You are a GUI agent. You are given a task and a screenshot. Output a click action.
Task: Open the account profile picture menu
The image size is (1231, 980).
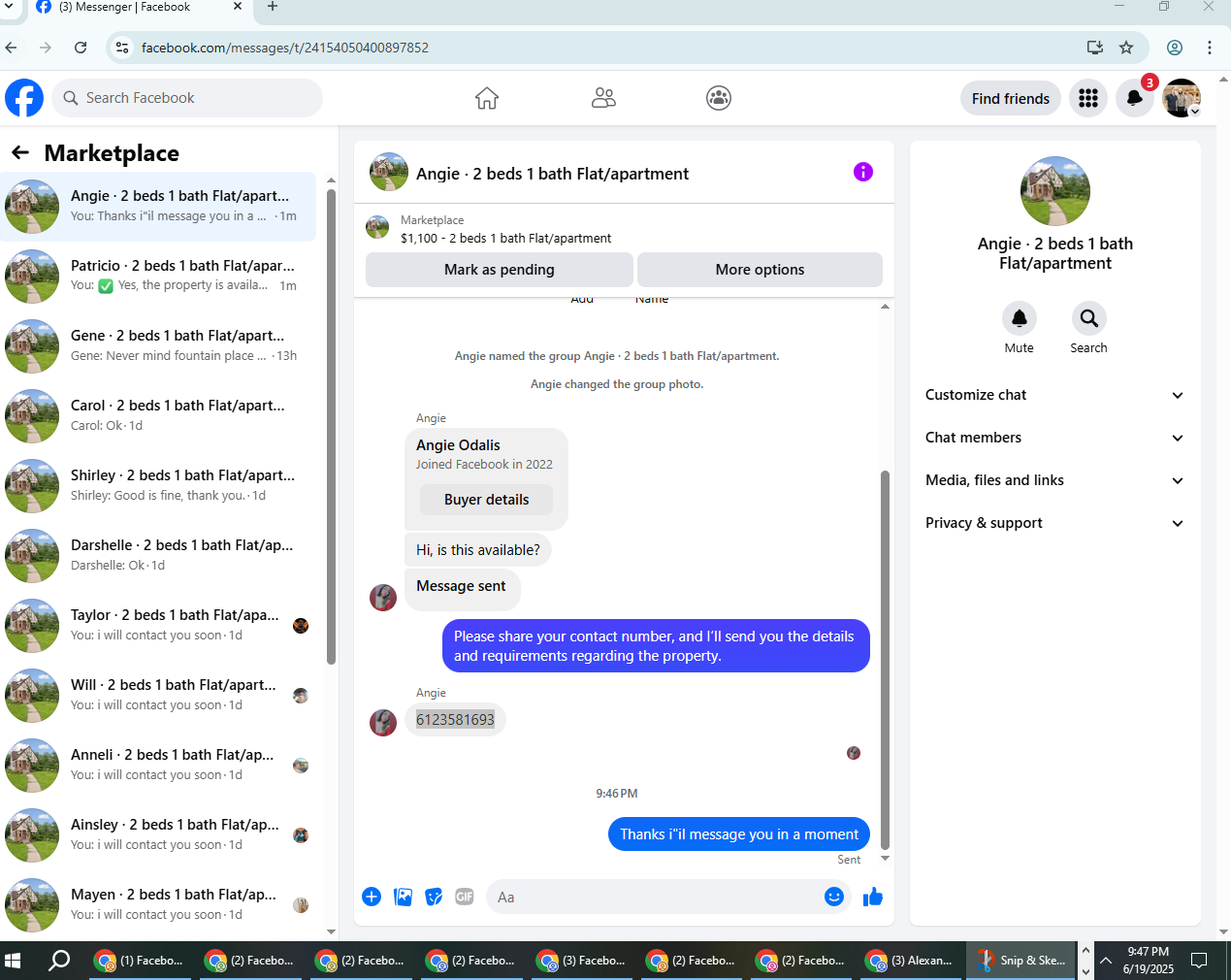coord(1182,98)
